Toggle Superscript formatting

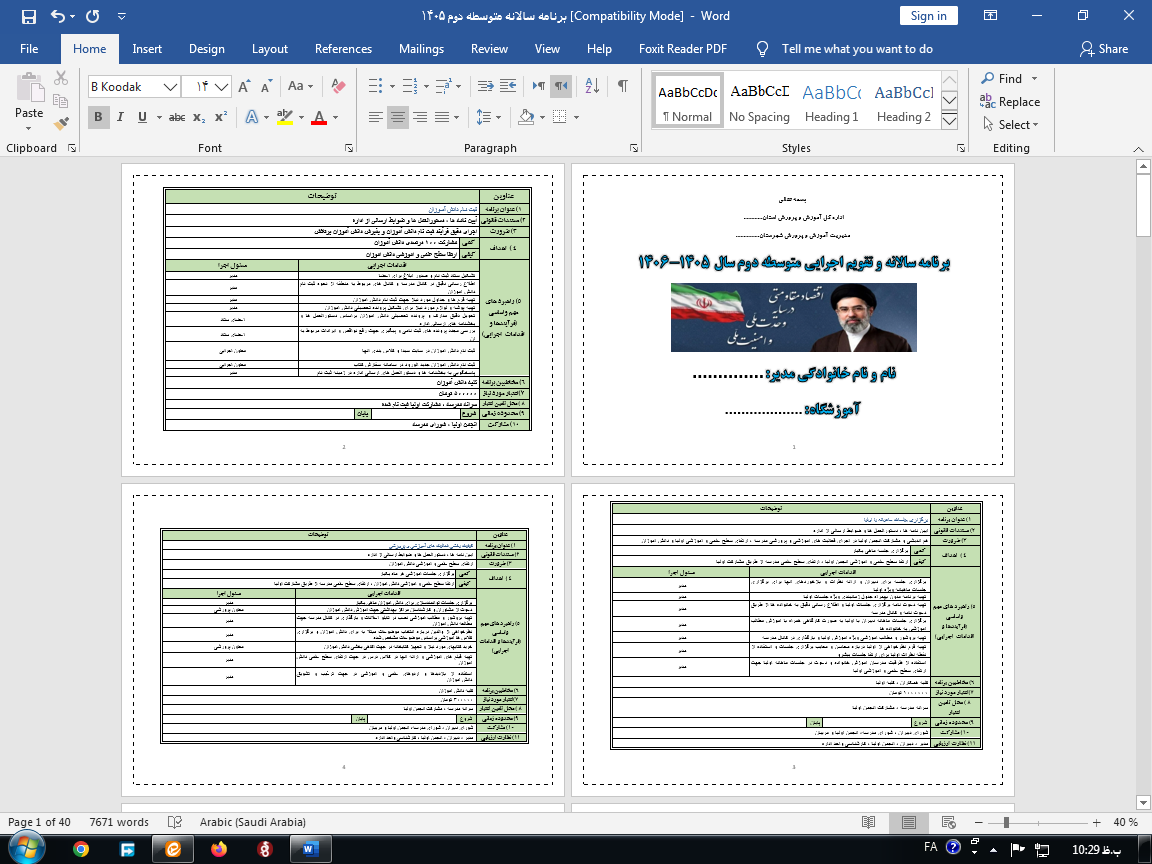(x=221, y=117)
